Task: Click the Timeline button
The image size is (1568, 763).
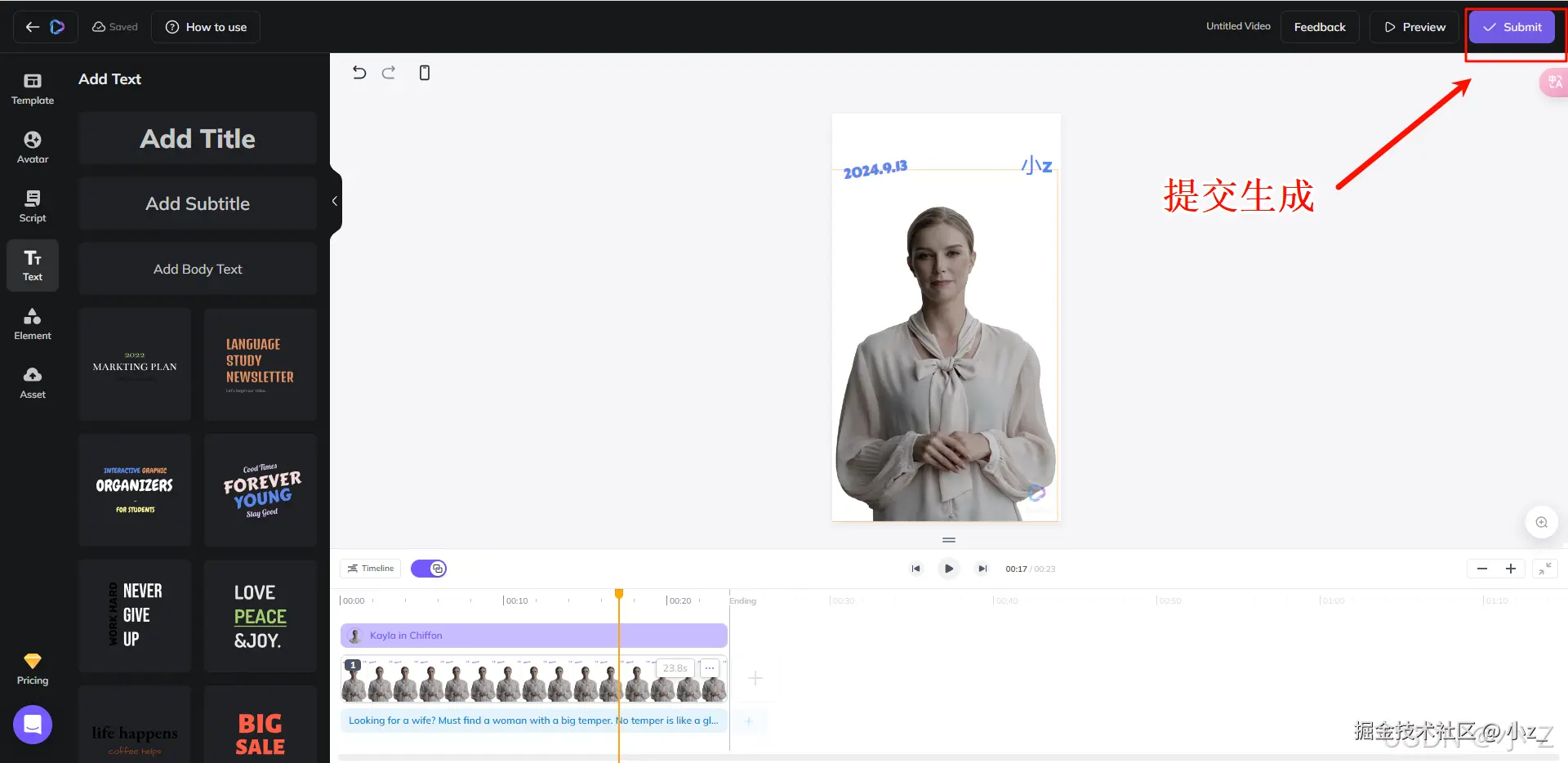Action: click(370, 569)
